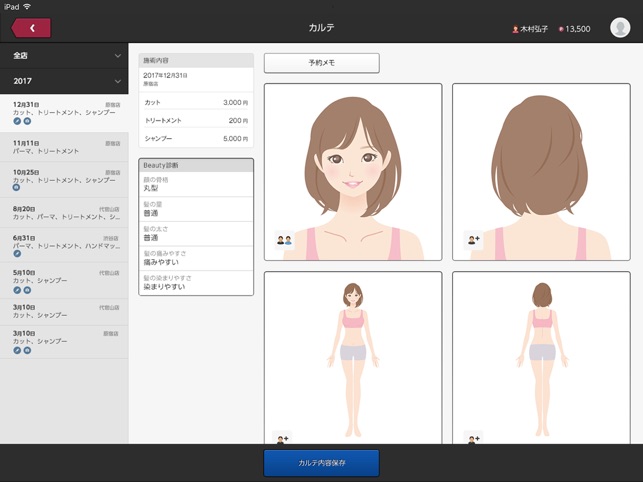The image size is (643, 482).
Task: Open the 8月20日 visit entry
Action: point(64,214)
